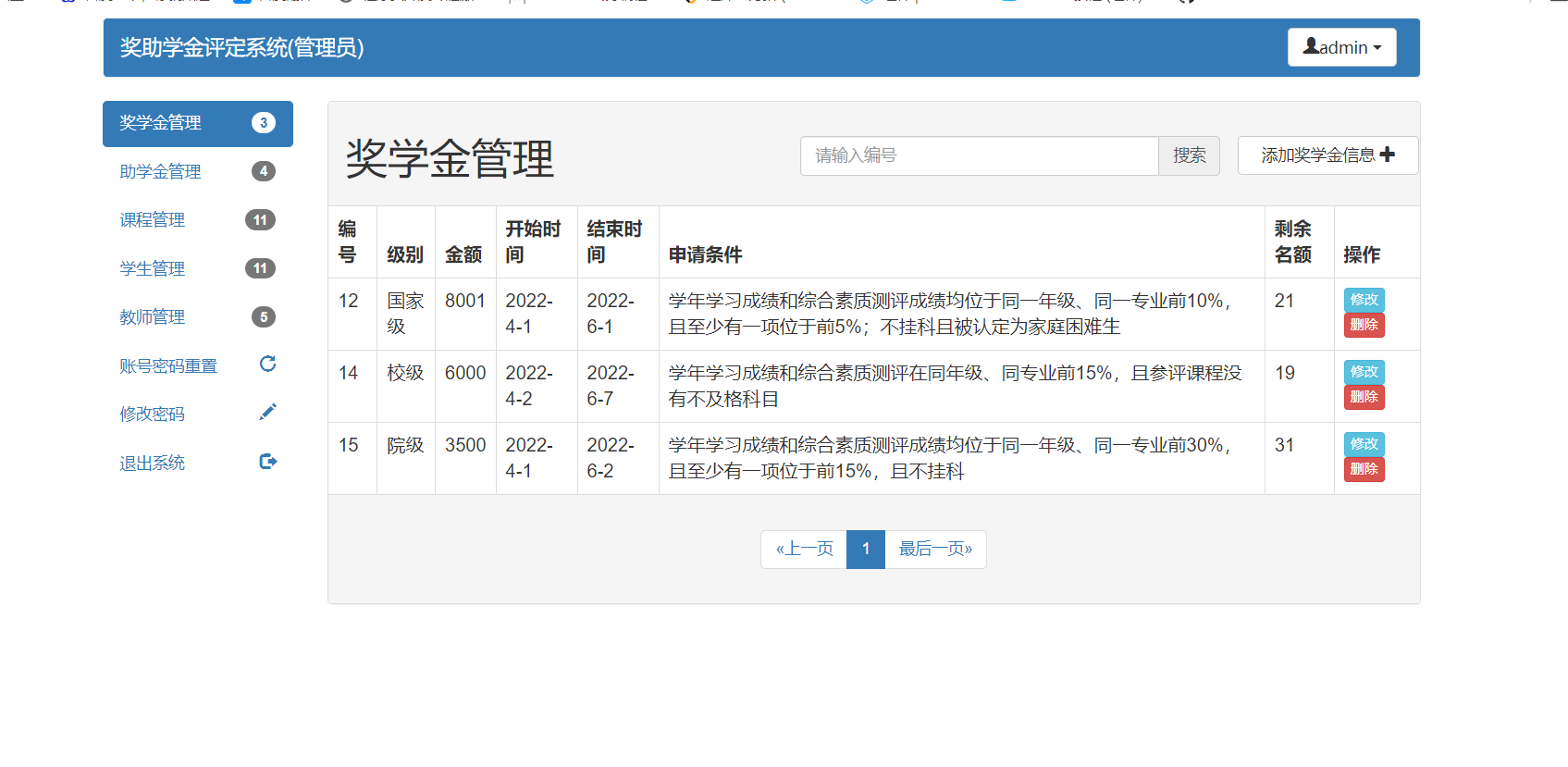Open 教师管理 section
Screen dimensions: 1568x767
198,317
